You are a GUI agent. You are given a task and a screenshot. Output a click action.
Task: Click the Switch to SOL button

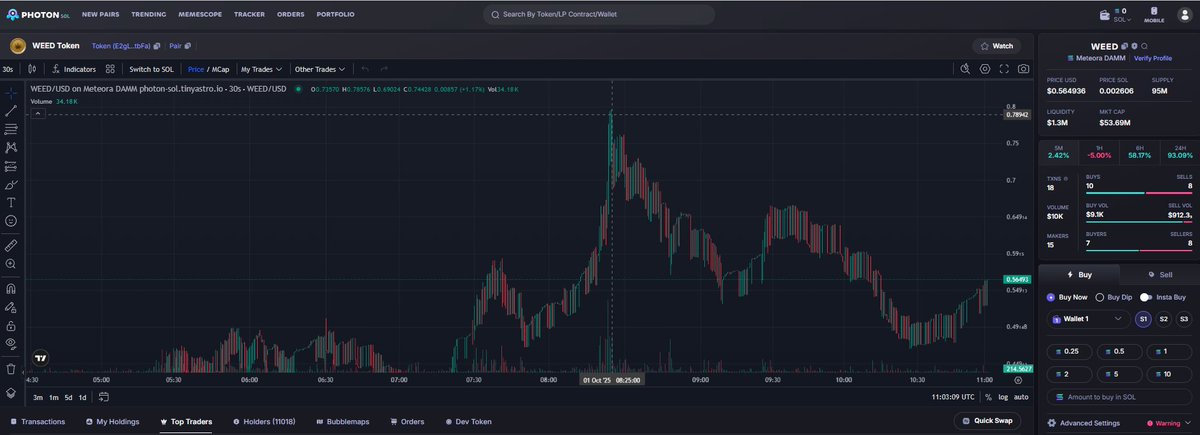tap(151, 69)
